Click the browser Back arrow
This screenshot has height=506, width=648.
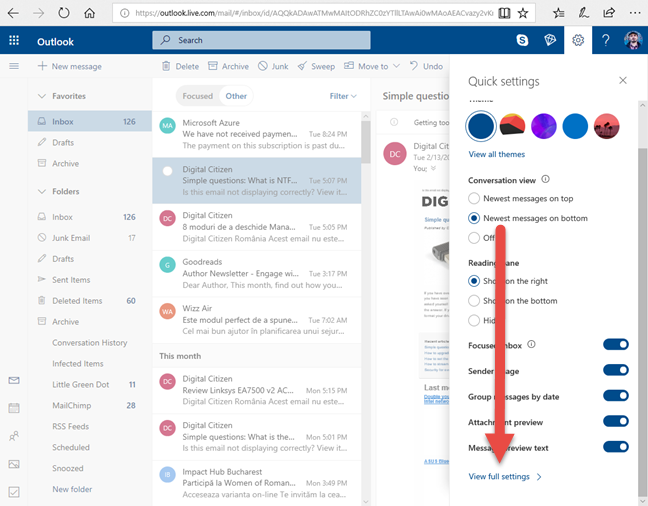pos(13,13)
